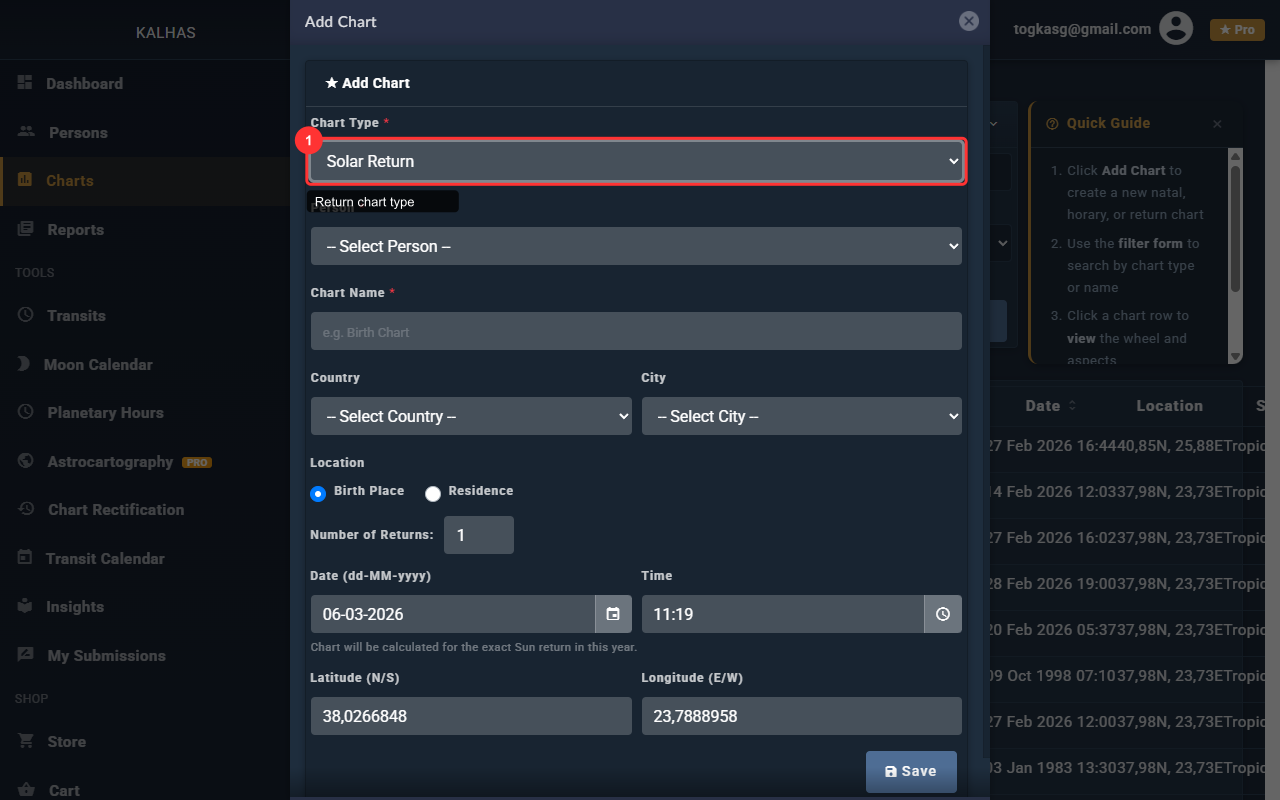Screen dimensions: 1280x800
Task: Click the Quick Guide scrollbar down arrow
Action: (1235, 356)
